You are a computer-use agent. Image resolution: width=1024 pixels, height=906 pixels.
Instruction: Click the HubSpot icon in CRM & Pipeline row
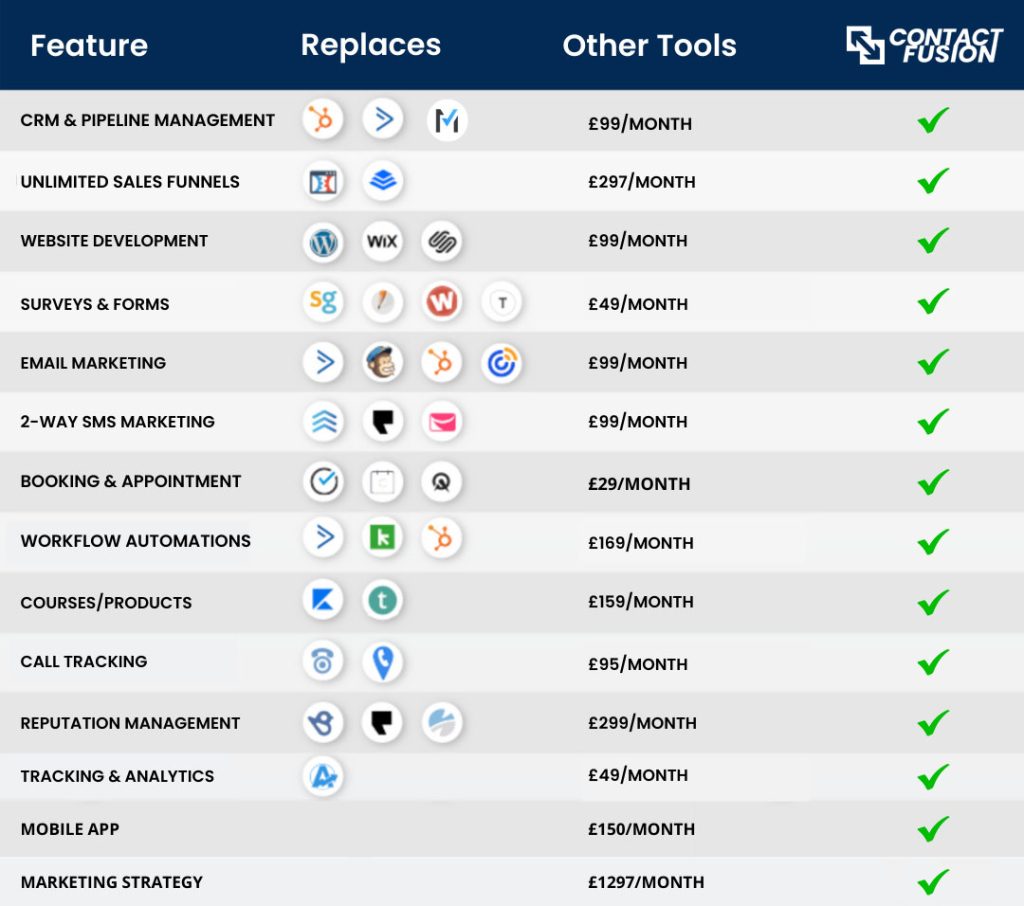323,121
